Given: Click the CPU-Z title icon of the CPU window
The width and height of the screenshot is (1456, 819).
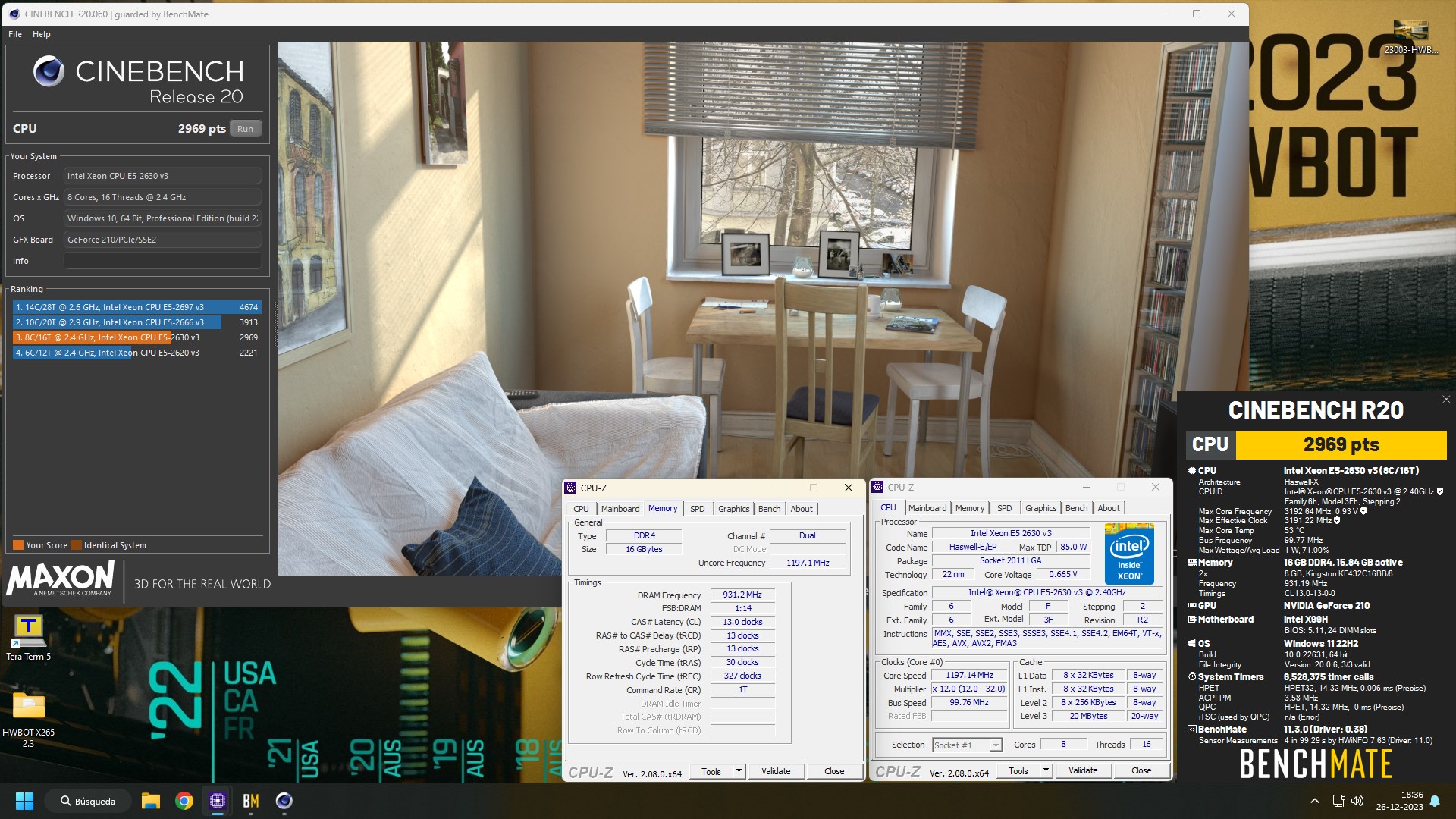Looking at the screenshot, I should (x=878, y=487).
